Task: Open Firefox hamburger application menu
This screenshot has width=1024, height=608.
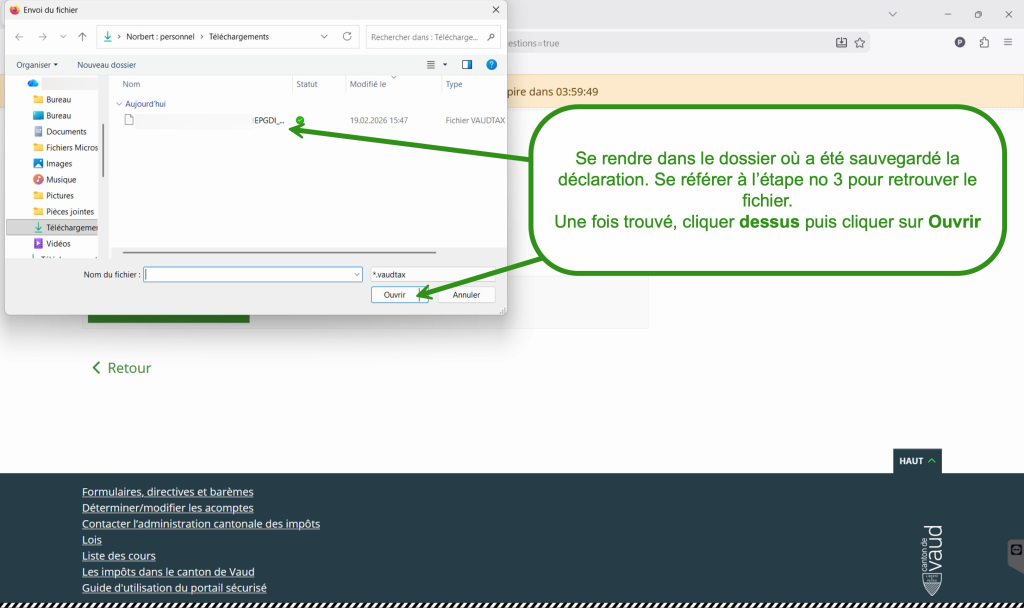Action: click(1008, 42)
